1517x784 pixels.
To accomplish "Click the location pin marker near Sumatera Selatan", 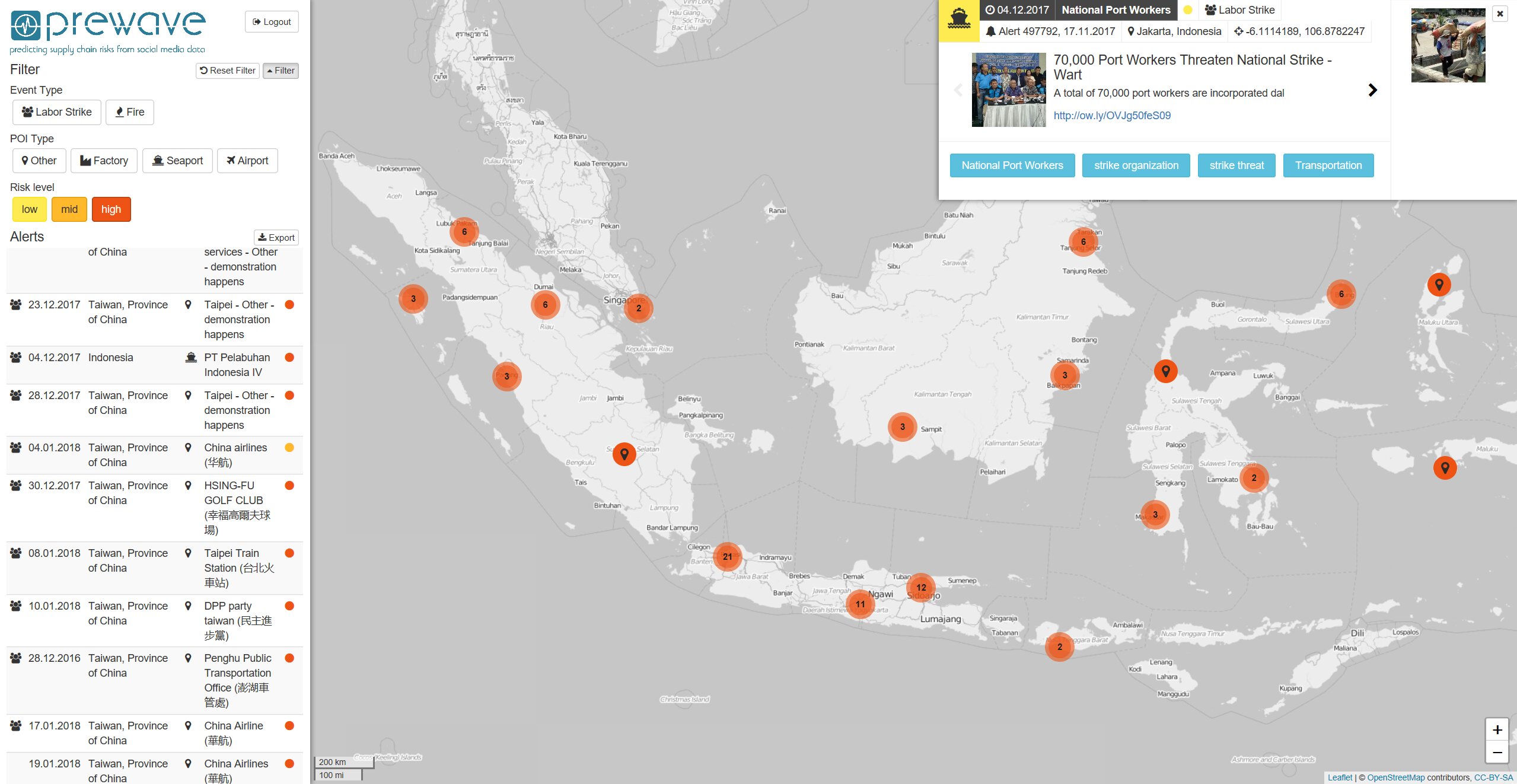I will (x=624, y=454).
